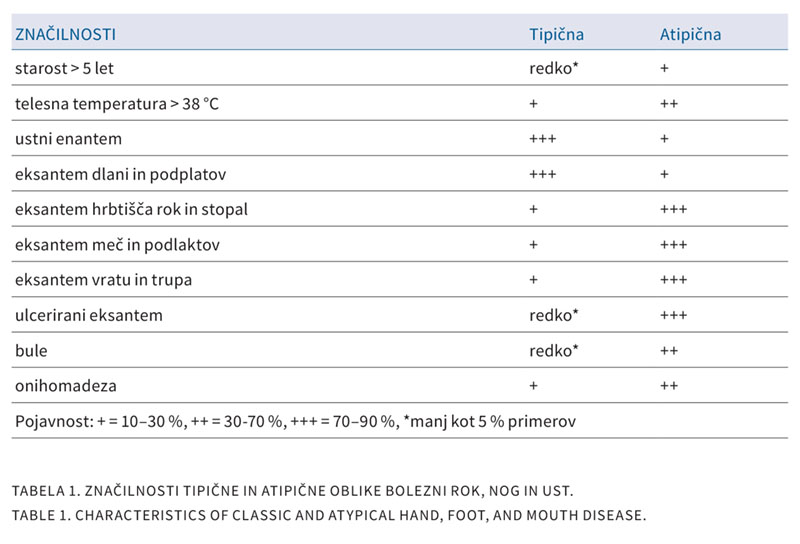Select the 'bule' row label
800x544 pixels.
pos(31,351)
